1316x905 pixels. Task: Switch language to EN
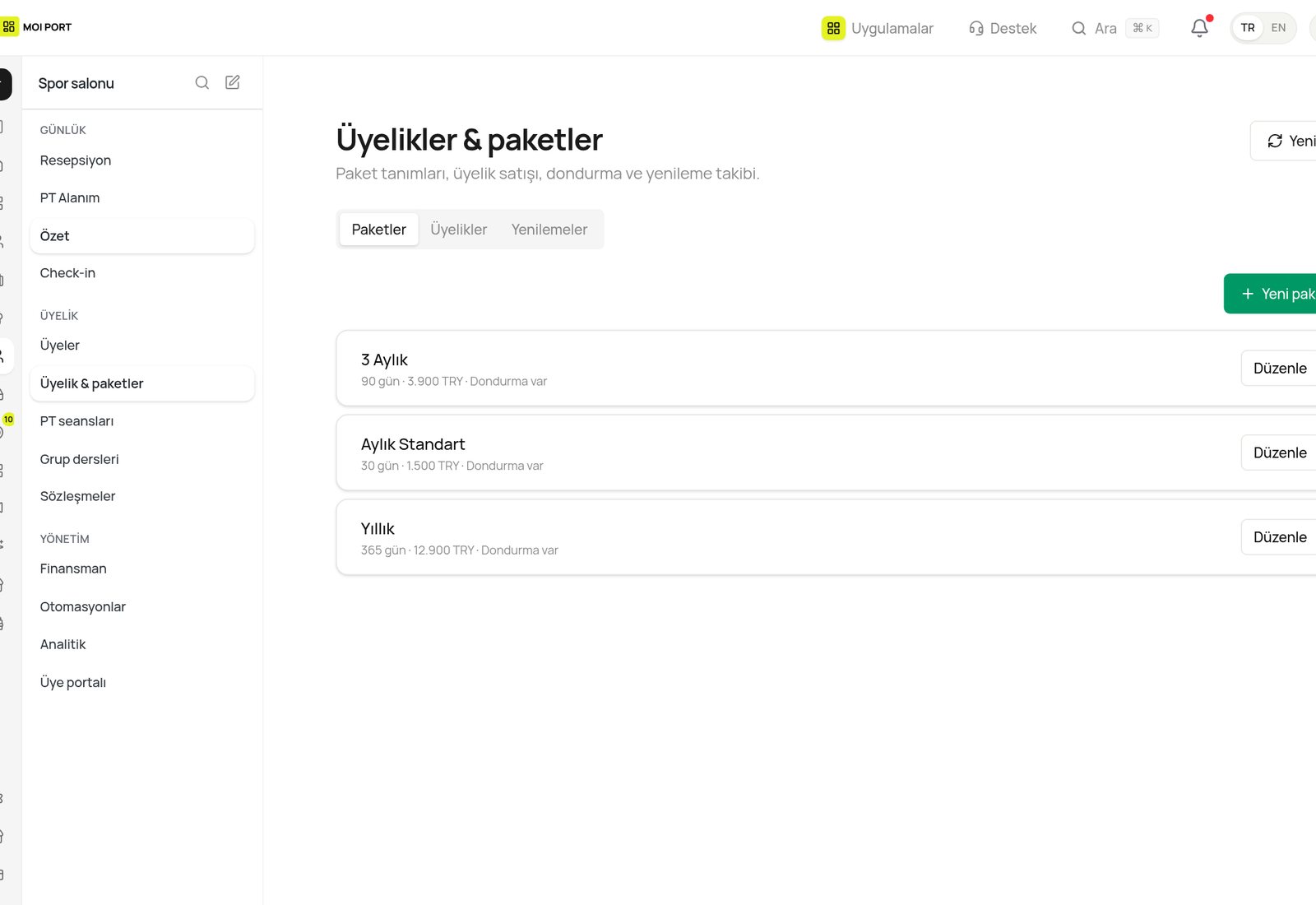[1278, 28]
